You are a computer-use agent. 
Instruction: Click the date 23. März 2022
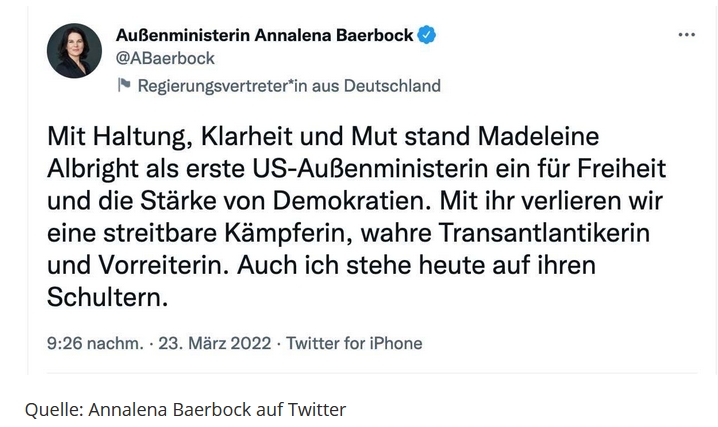click(208, 343)
